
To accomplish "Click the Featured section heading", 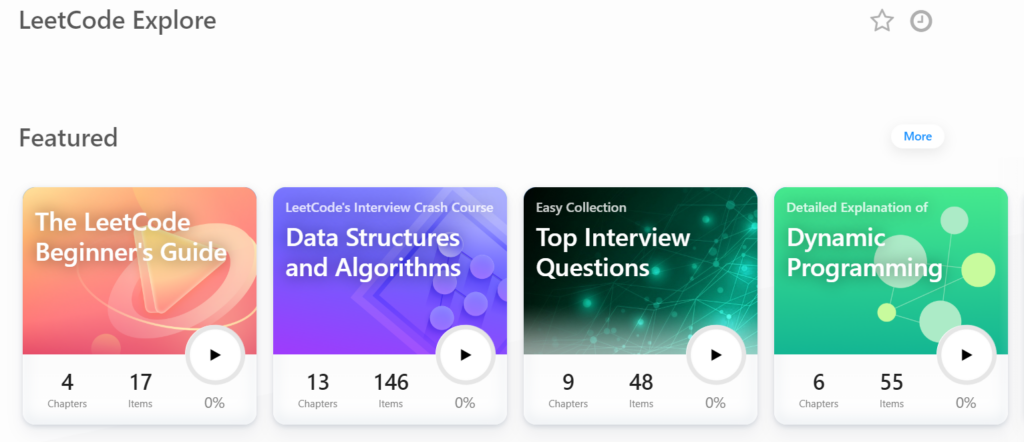I will coord(69,138).
